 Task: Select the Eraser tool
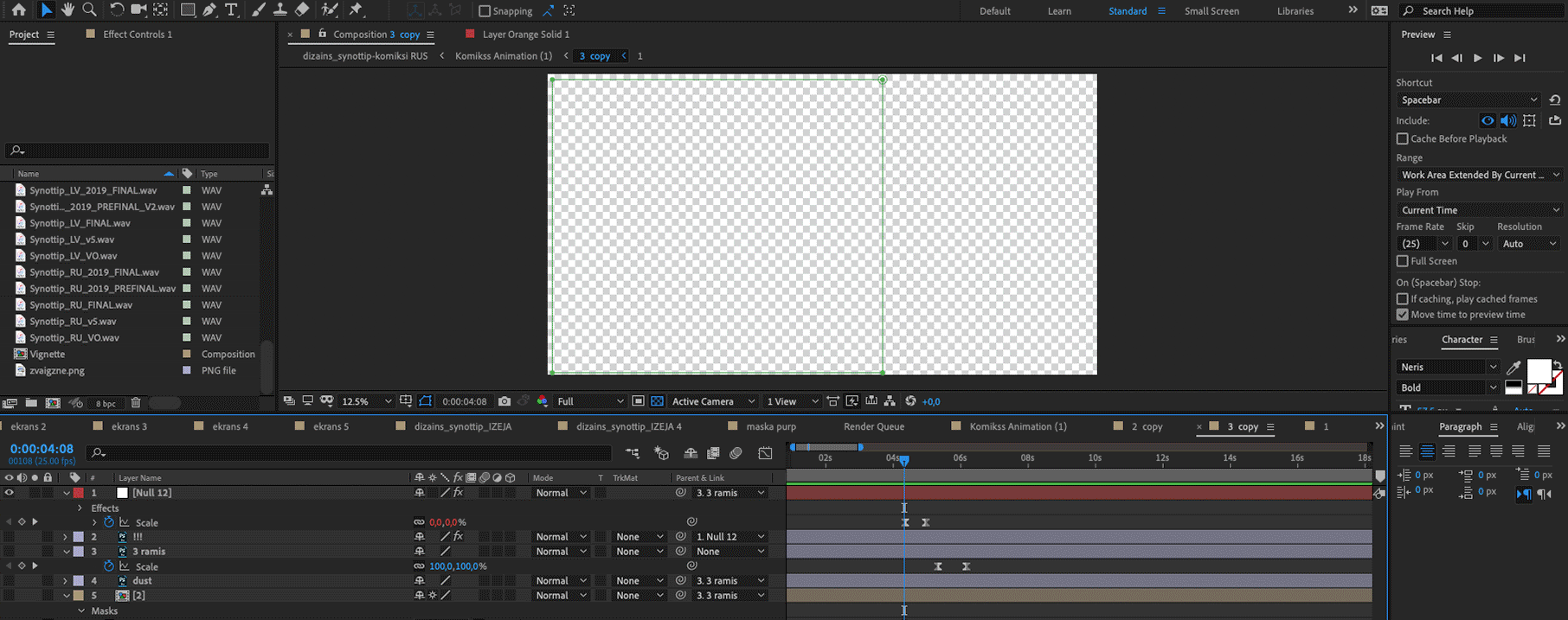click(x=301, y=10)
